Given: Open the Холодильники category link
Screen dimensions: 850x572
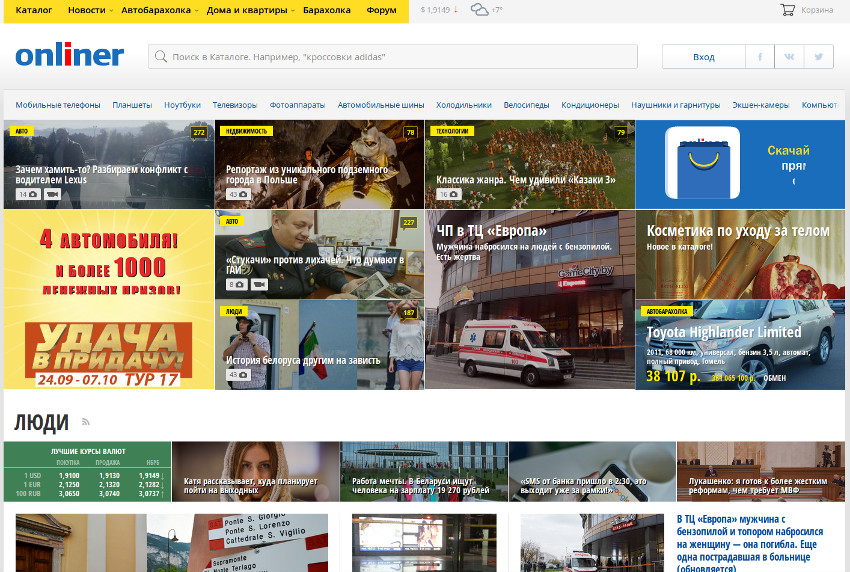Looking at the screenshot, I should [464, 105].
